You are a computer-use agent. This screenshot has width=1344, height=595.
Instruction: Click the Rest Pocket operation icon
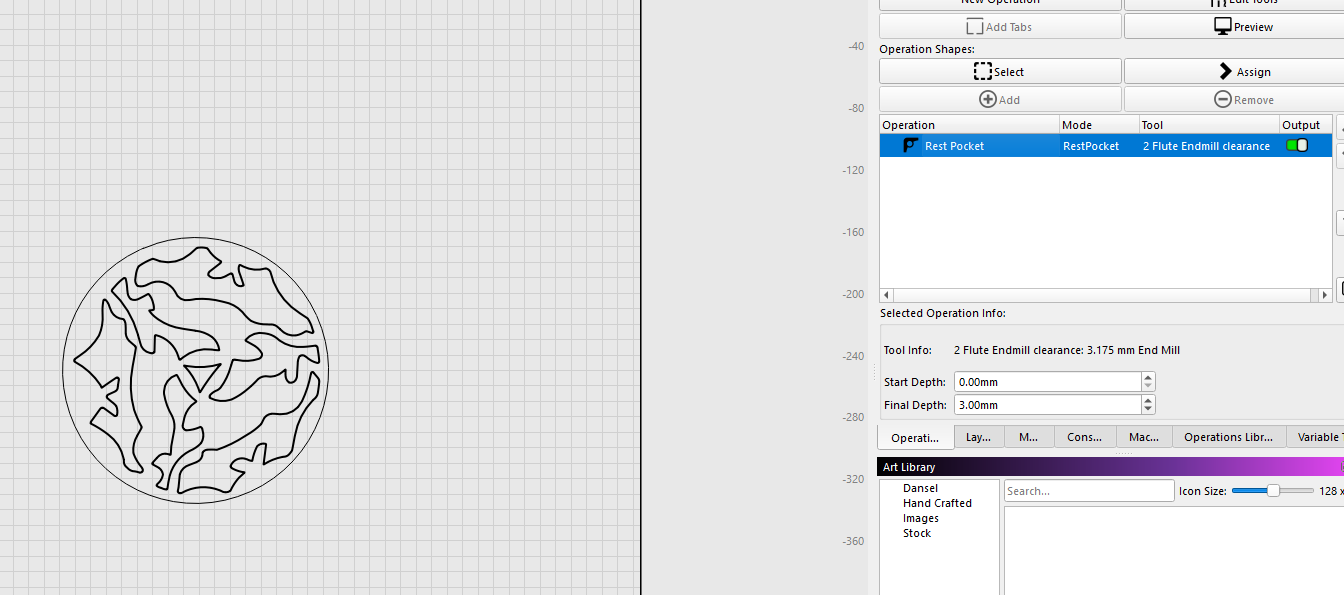910,146
